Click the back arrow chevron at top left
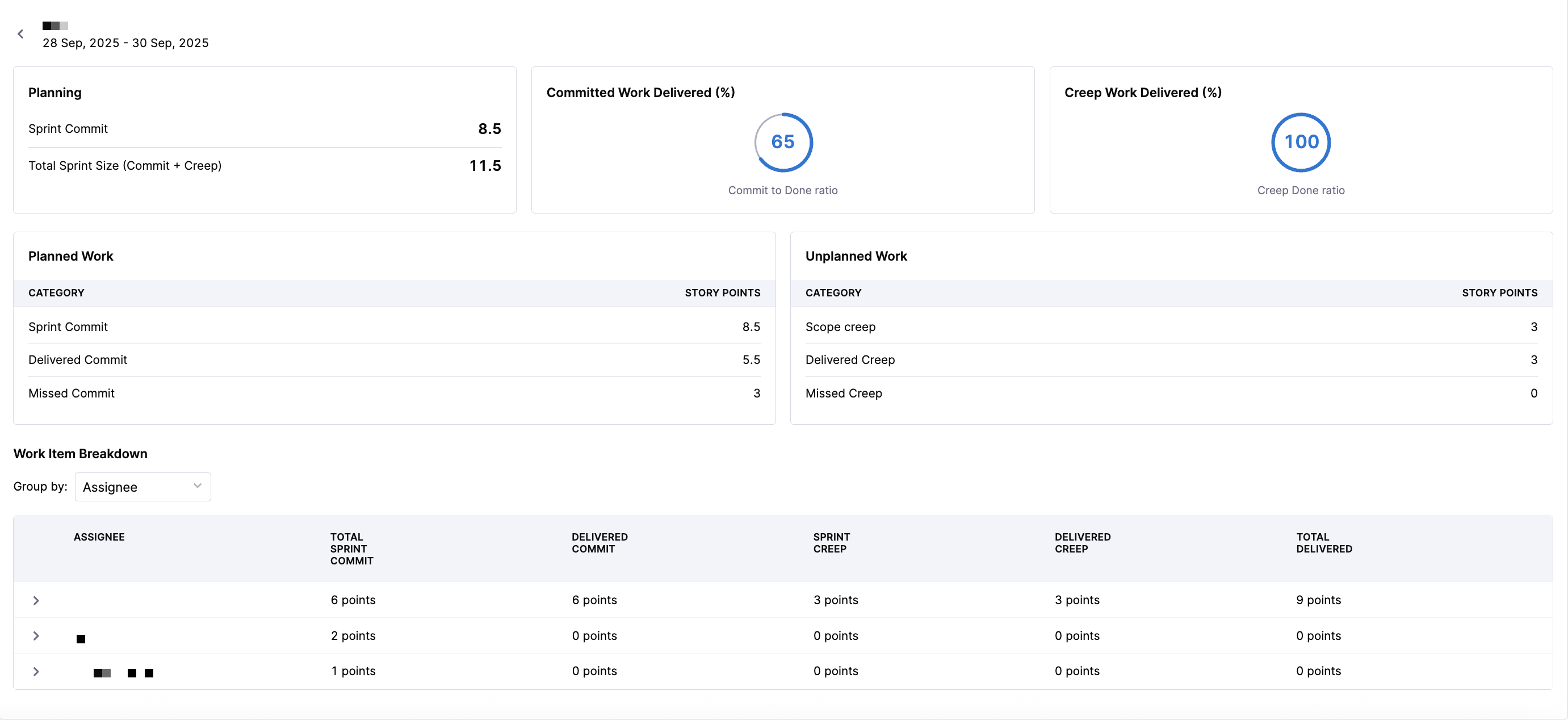Image resolution: width=1568 pixels, height=720 pixels. 20,34
